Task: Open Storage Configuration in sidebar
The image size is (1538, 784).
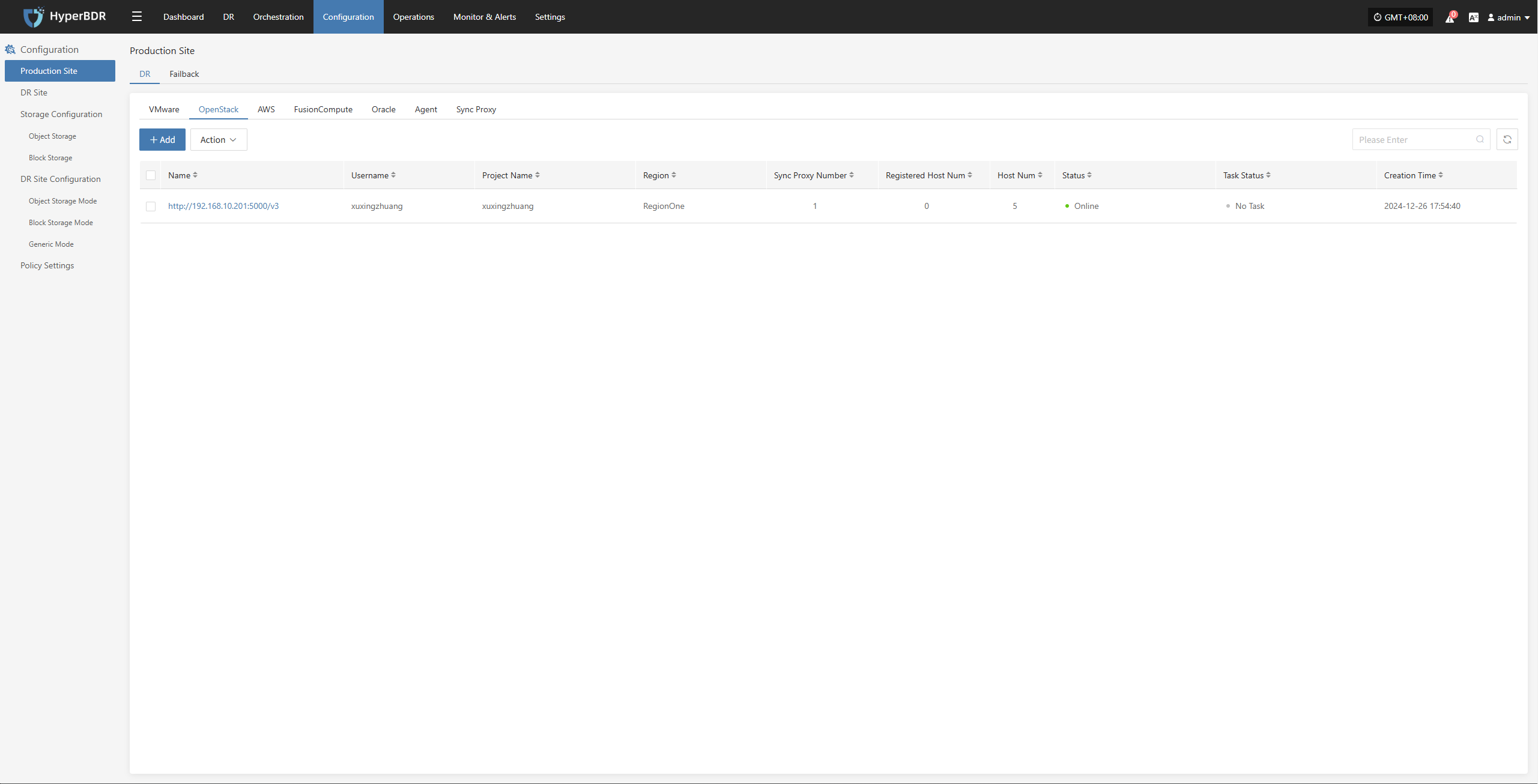Action: tap(61, 114)
